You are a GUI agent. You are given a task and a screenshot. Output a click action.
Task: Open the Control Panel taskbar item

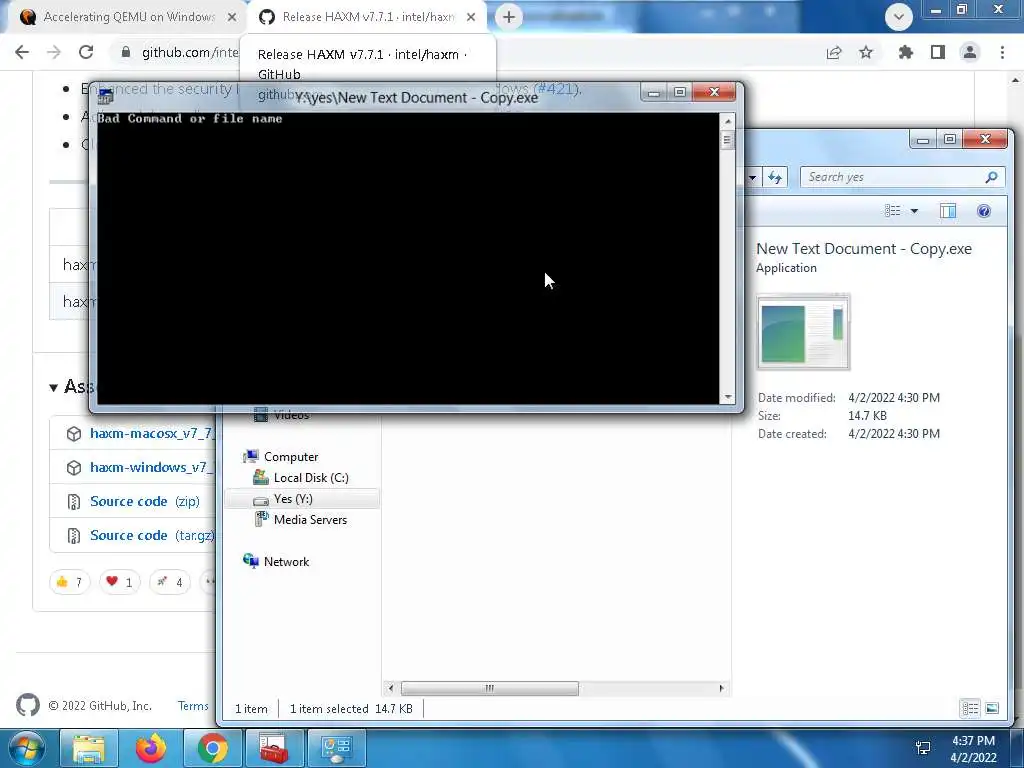click(x=336, y=748)
